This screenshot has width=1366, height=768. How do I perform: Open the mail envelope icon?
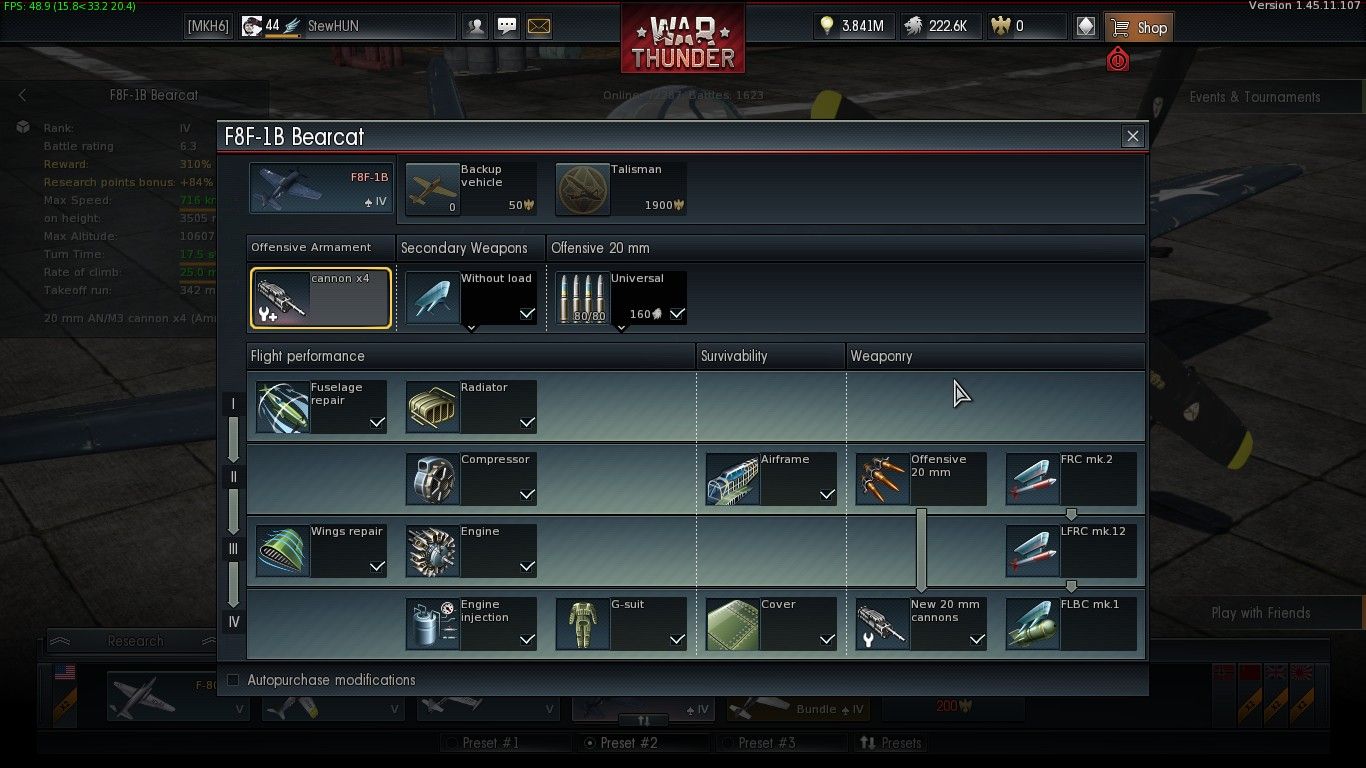coord(539,27)
